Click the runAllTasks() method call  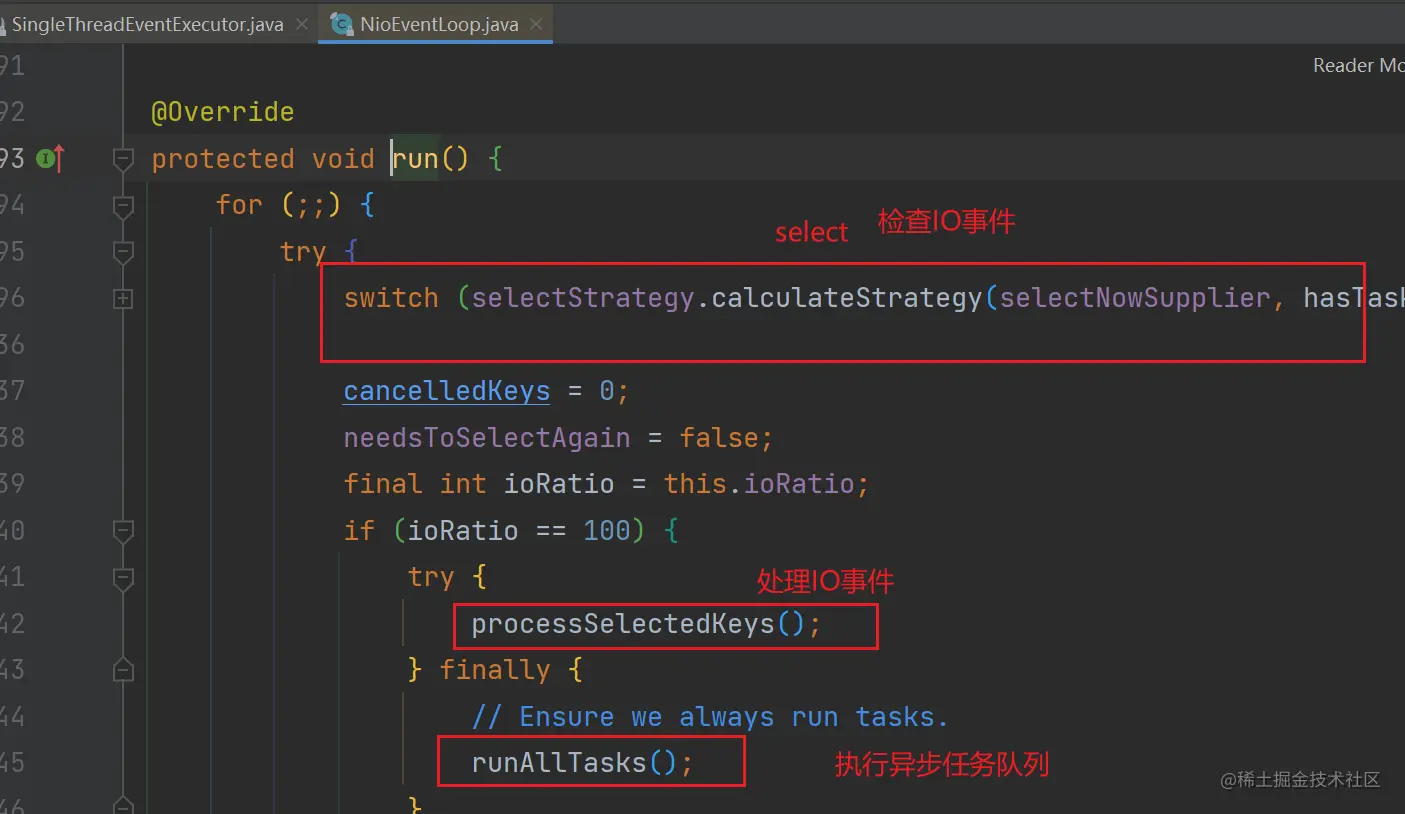tap(560, 763)
